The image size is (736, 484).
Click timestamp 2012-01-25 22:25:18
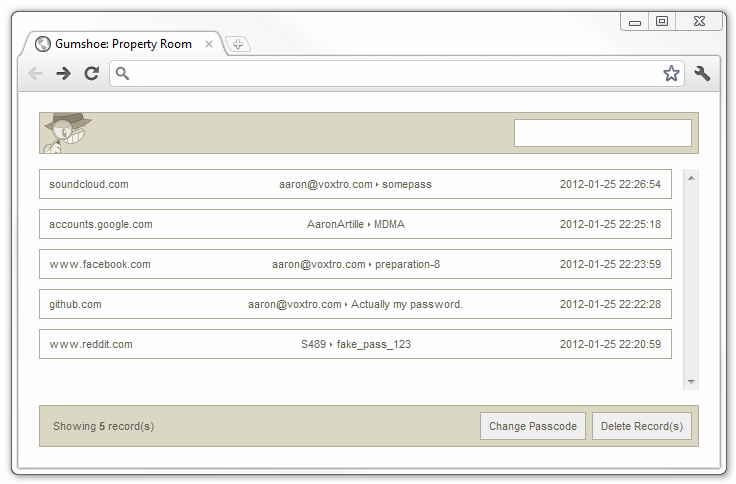click(610, 224)
